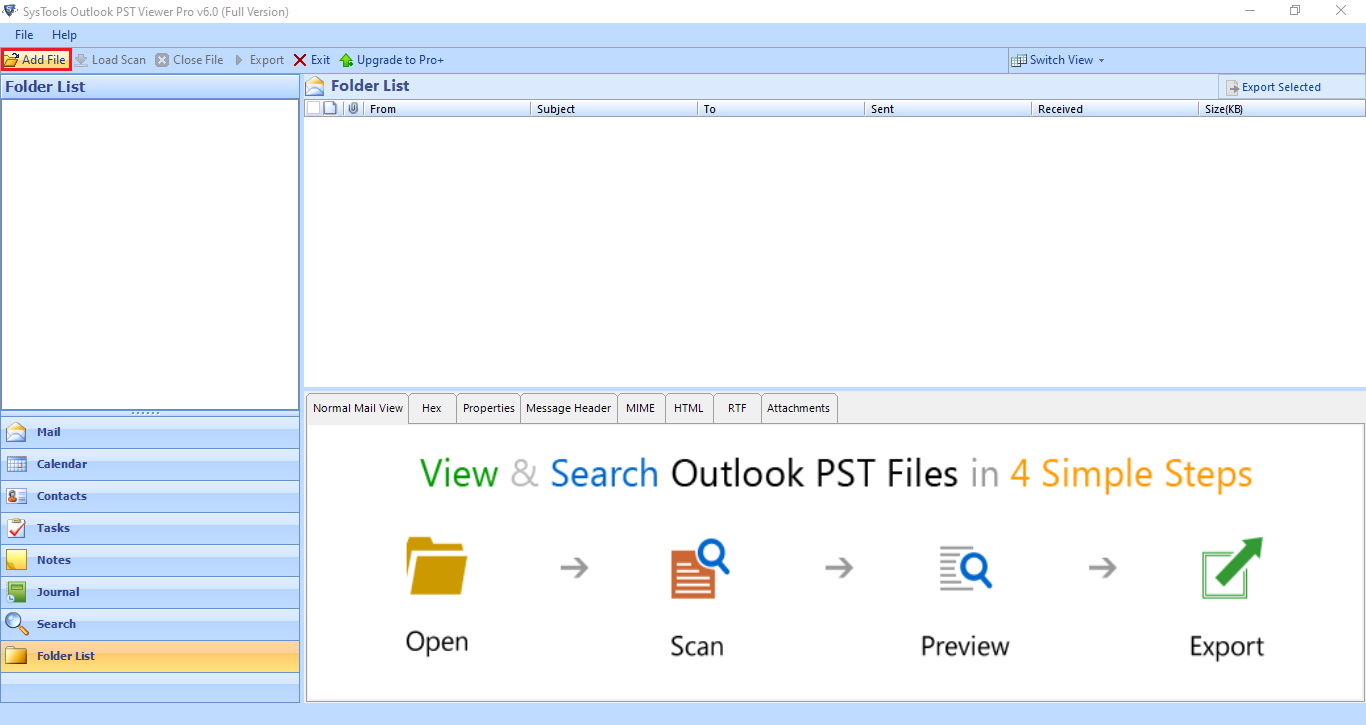
Task: Select Notes in the navigation pane
Action: tap(150, 560)
